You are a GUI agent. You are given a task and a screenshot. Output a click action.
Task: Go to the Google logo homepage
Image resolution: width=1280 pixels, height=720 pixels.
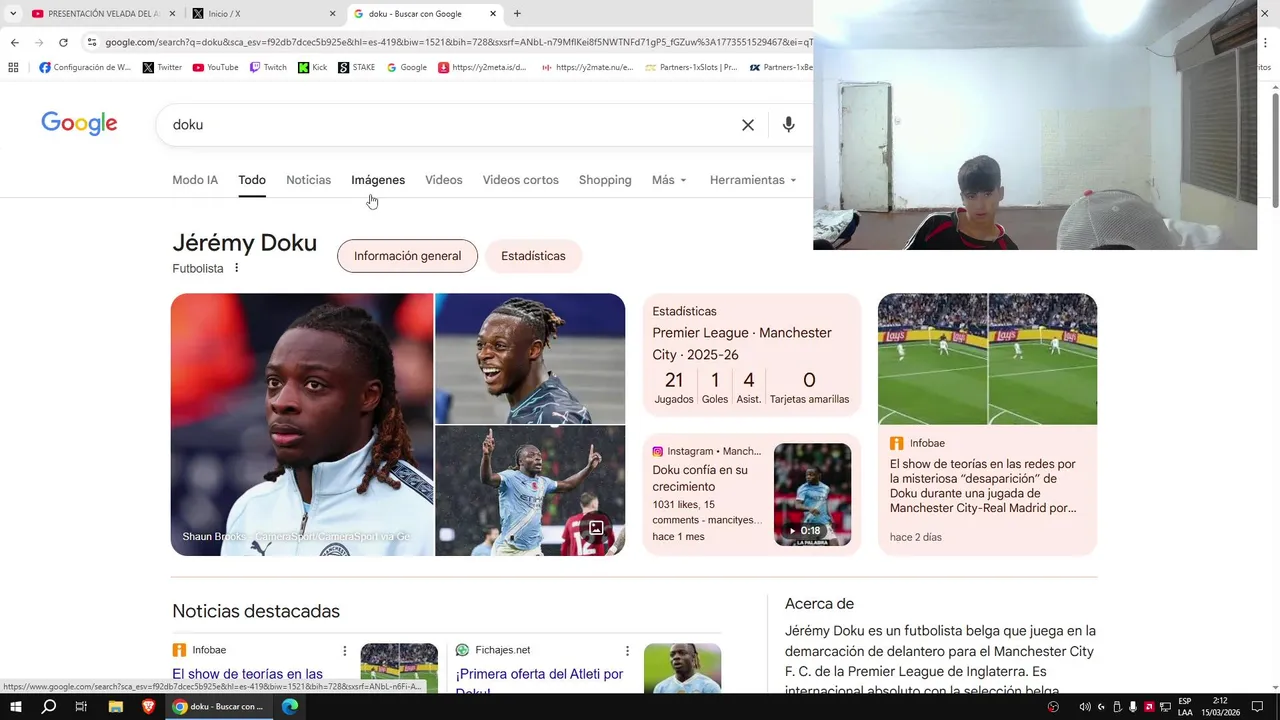pos(79,124)
